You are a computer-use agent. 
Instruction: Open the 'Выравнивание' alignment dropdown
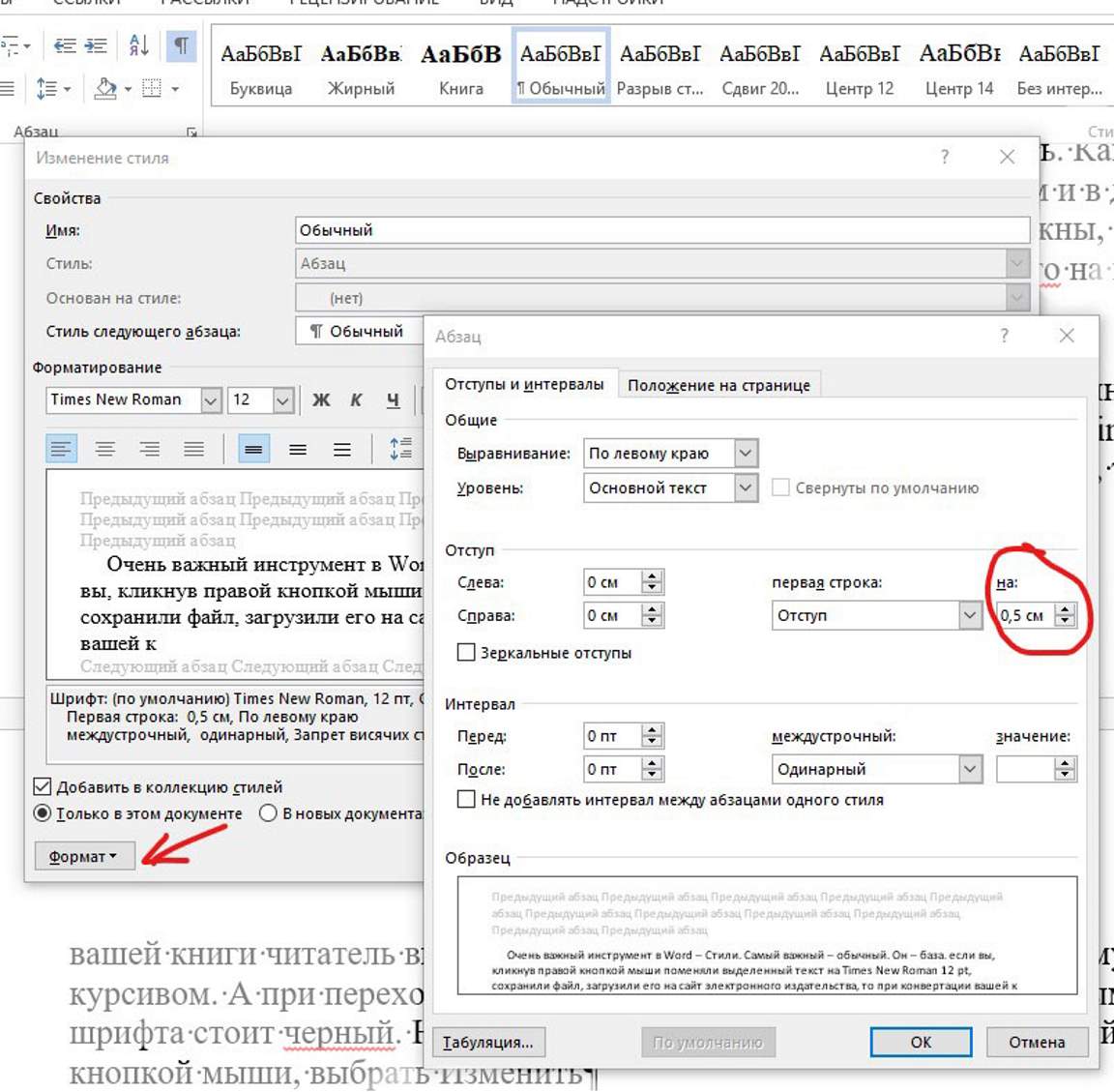coord(745,453)
